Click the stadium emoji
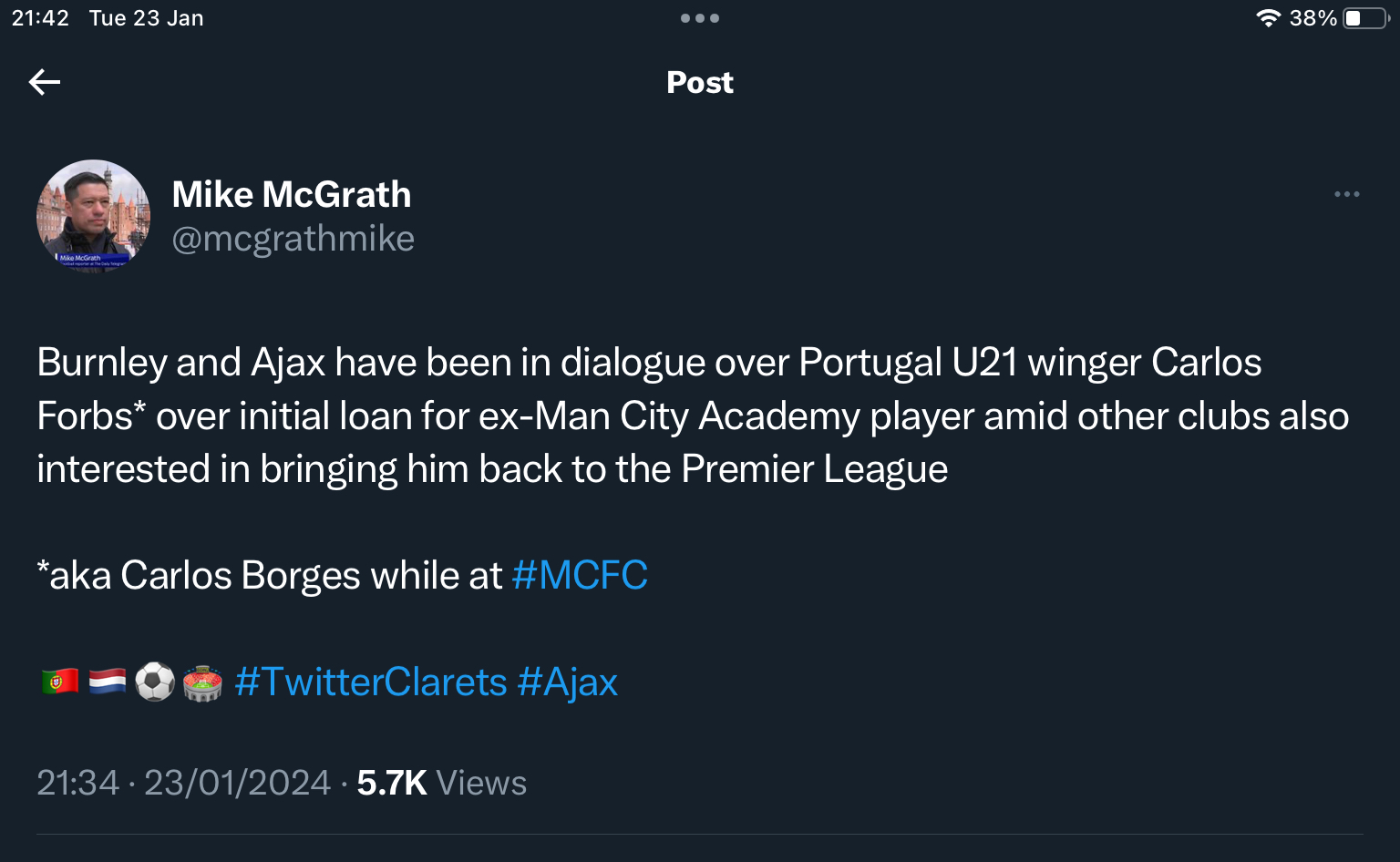This screenshot has width=1400, height=862. (x=202, y=682)
